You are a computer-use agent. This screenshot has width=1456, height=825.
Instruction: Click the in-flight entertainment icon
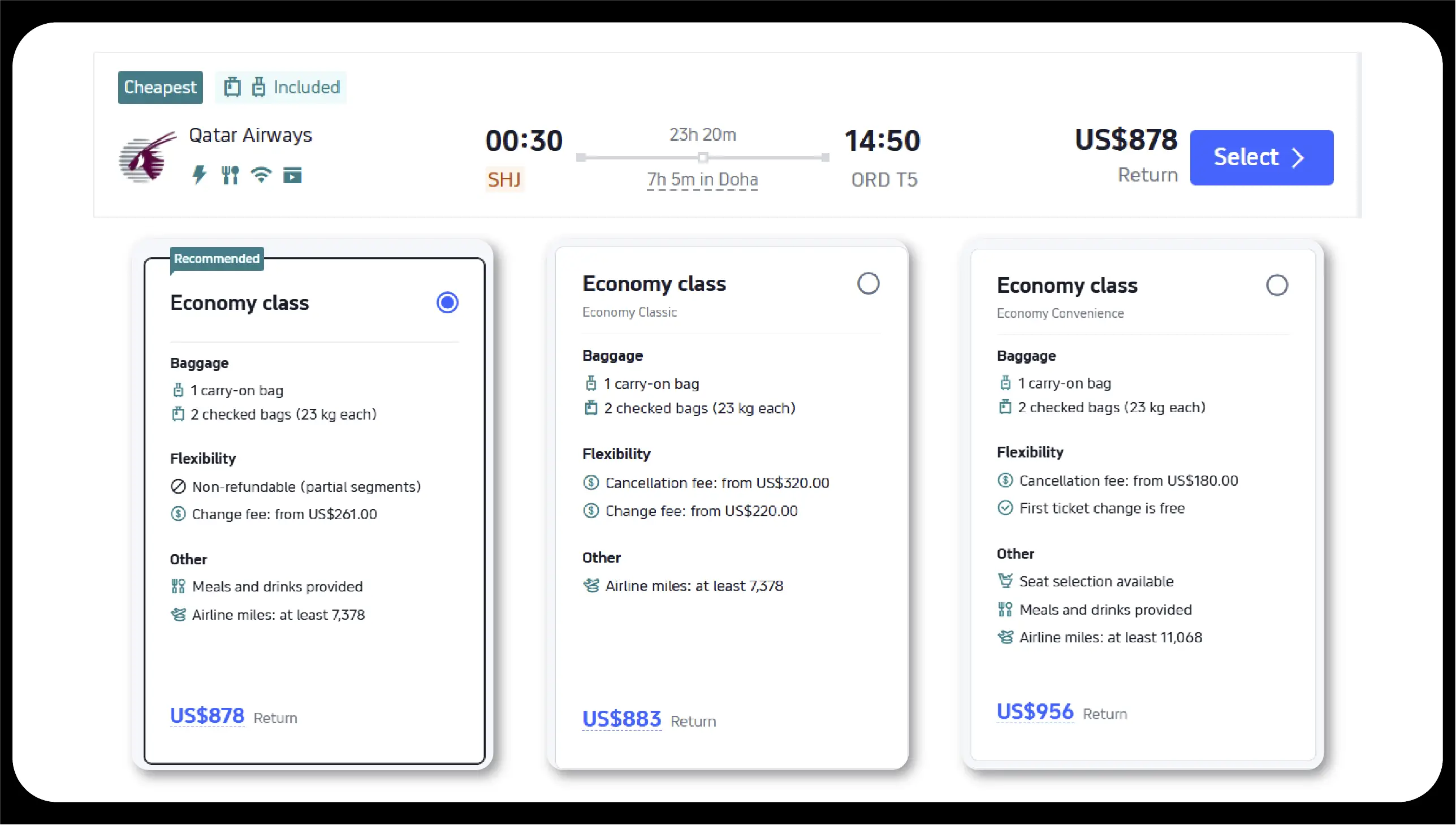tap(292, 176)
